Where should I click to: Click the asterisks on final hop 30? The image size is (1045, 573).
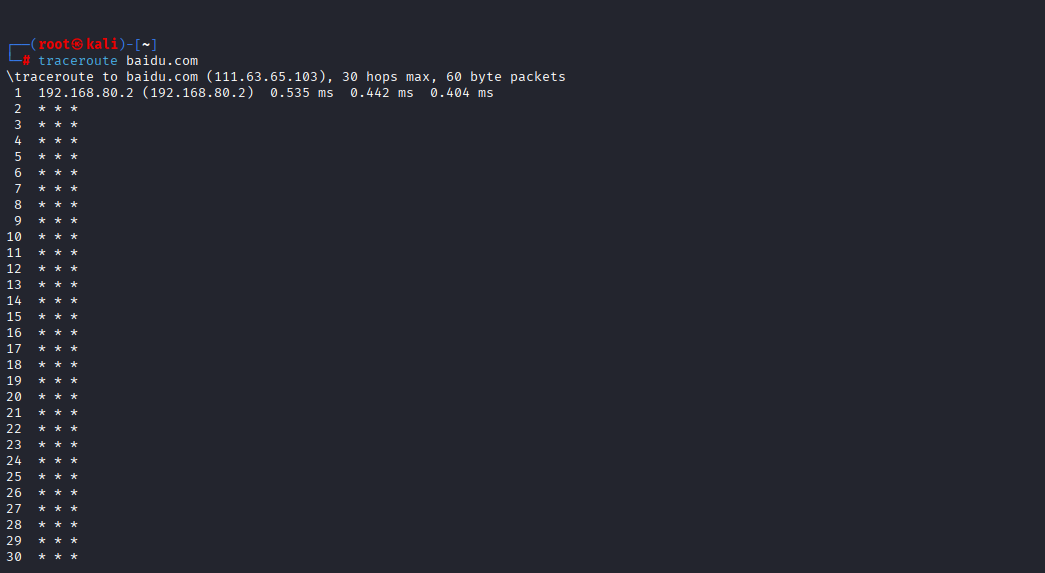pos(58,556)
